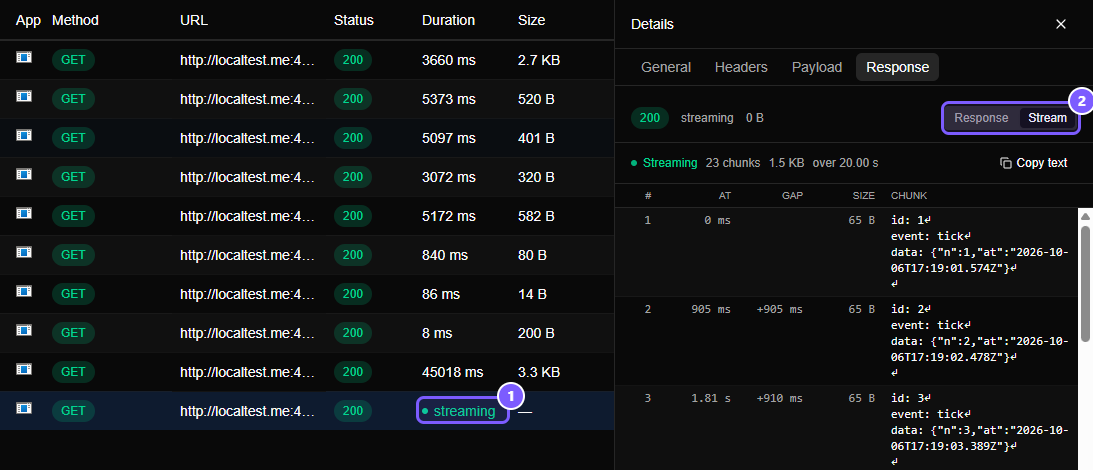Click the 401 B size cell
Viewport: 1093px width, 470px height.
(536, 138)
